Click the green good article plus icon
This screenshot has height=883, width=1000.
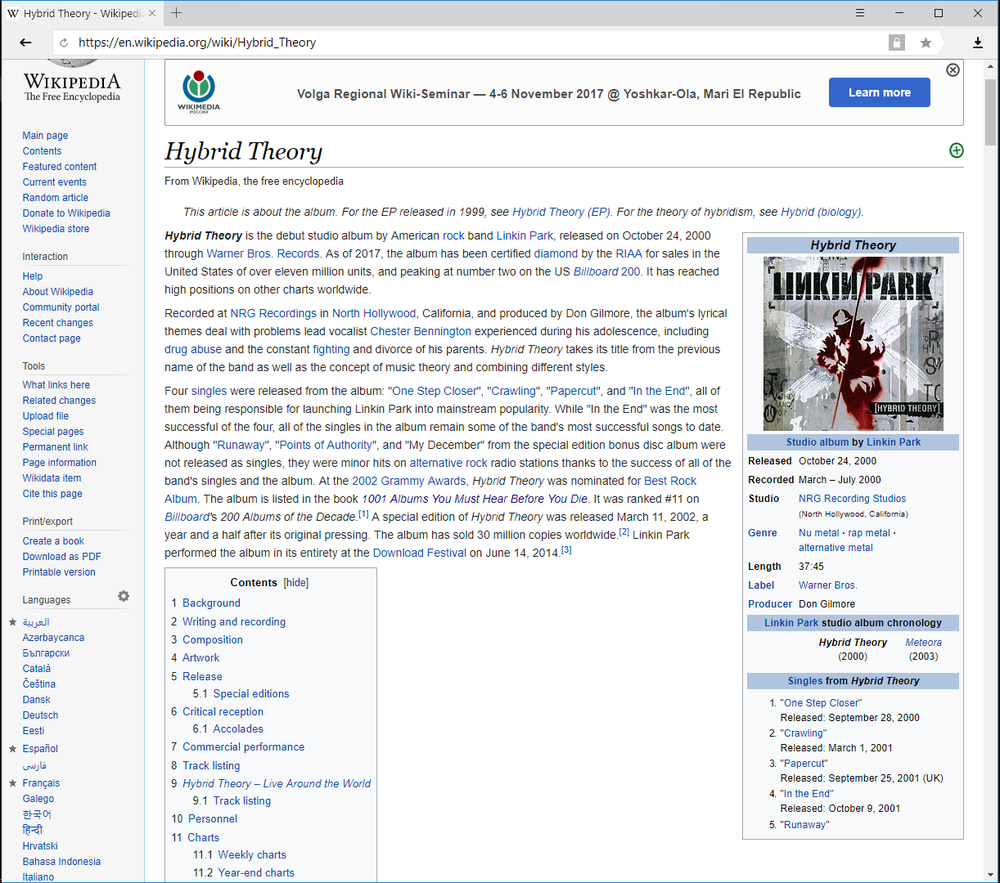tap(956, 150)
